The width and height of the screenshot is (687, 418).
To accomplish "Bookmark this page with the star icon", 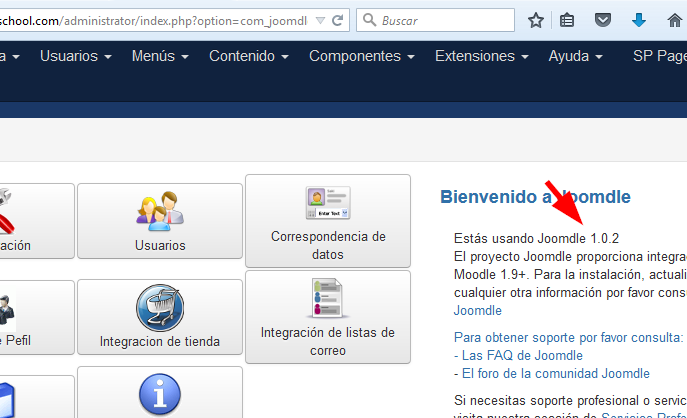I will (x=536, y=20).
